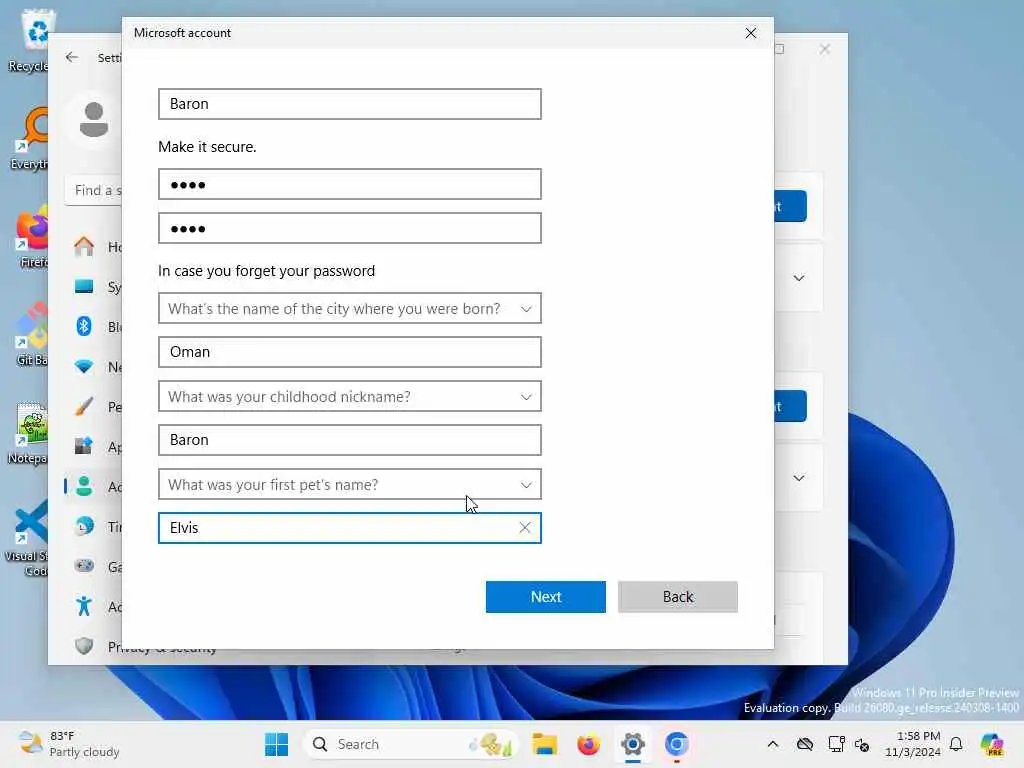This screenshot has height=768, width=1024.
Task: Click the cloud sync tray icon
Action: (x=805, y=744)
